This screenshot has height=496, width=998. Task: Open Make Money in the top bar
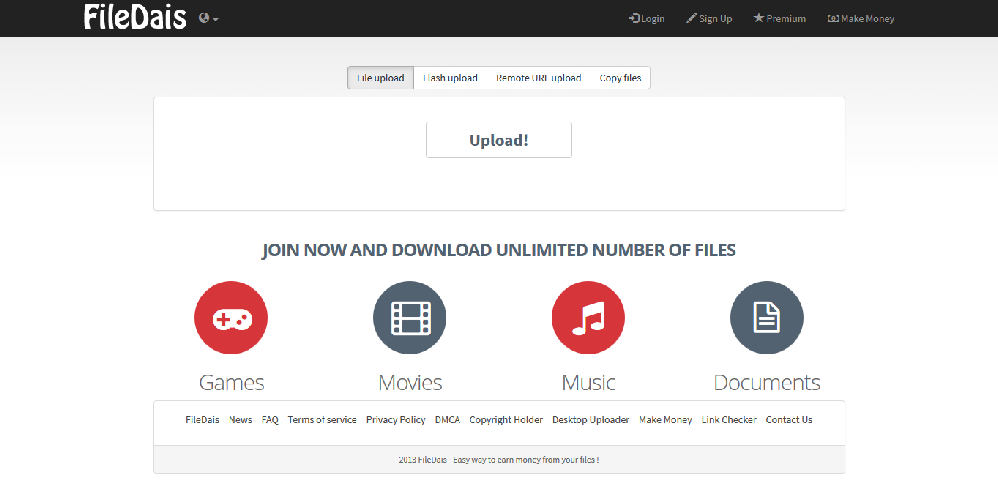coord(861,18)
